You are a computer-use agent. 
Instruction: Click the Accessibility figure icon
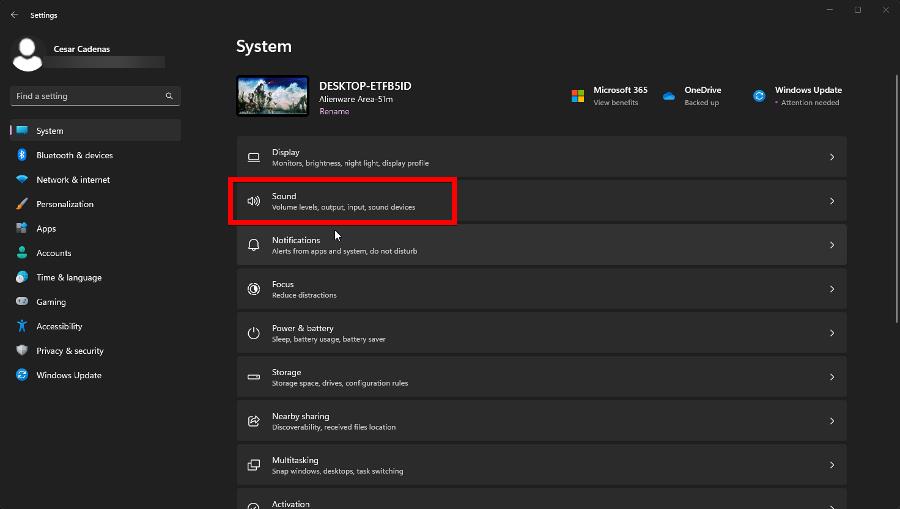[22, 326]
